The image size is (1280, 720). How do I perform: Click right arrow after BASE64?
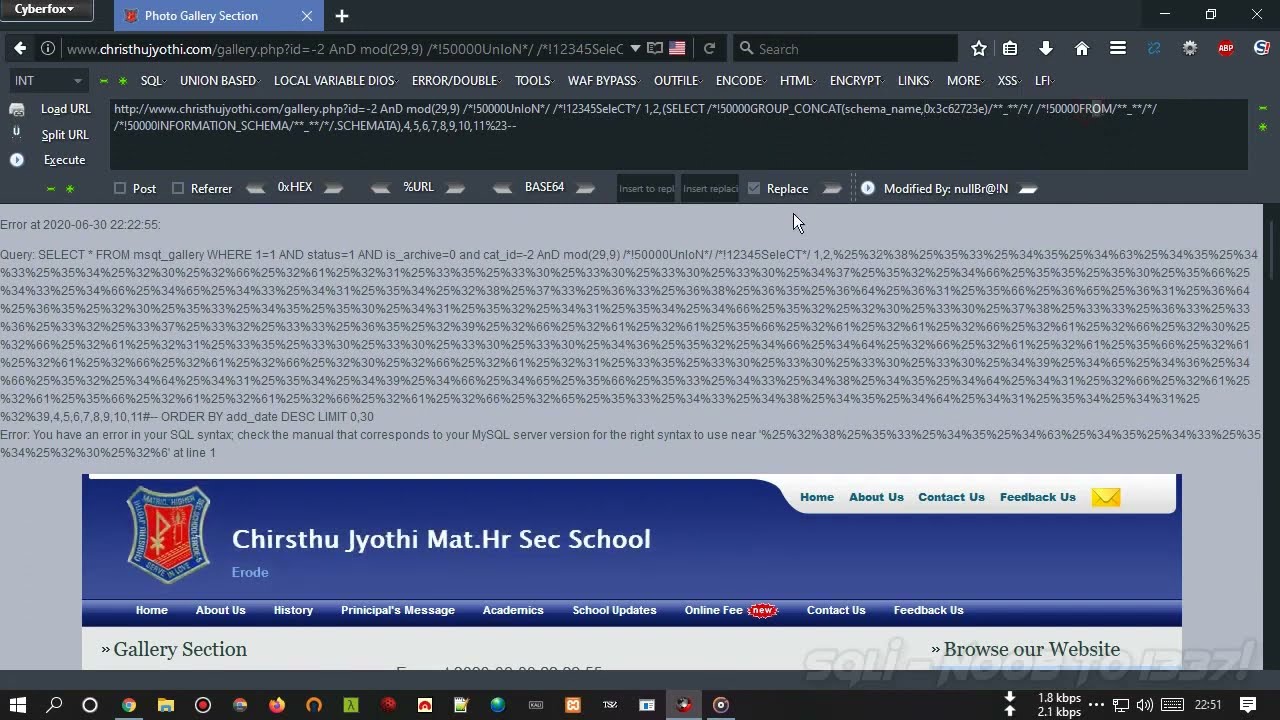point(586,188)
